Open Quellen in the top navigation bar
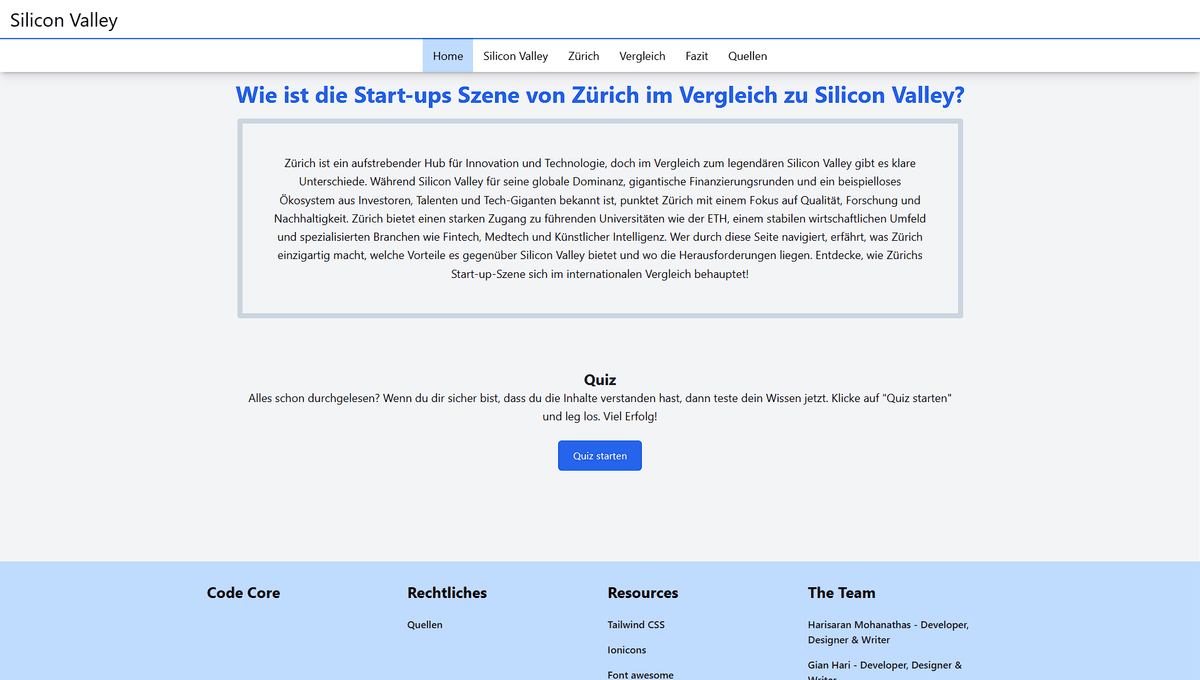The image size is (1200, 680). [747, 56]
